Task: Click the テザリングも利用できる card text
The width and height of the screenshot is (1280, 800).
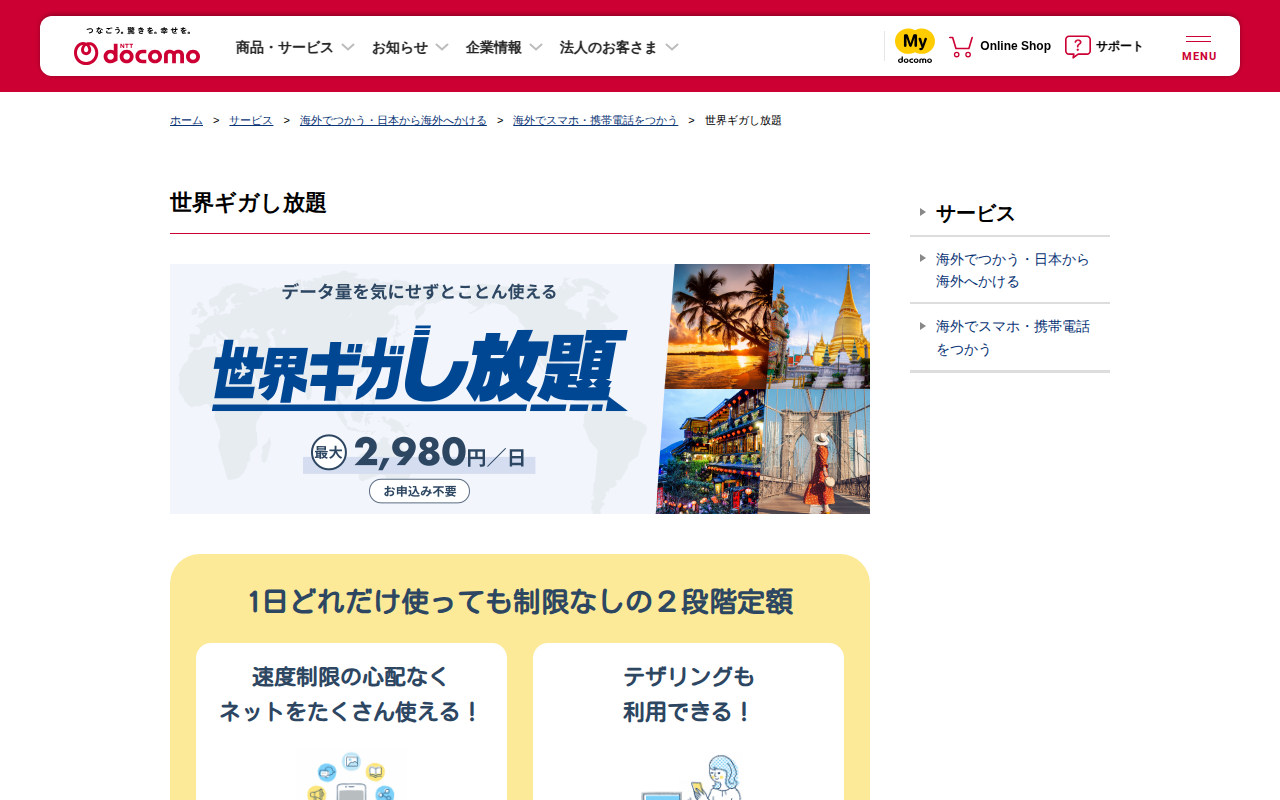Action: (688, 694)
